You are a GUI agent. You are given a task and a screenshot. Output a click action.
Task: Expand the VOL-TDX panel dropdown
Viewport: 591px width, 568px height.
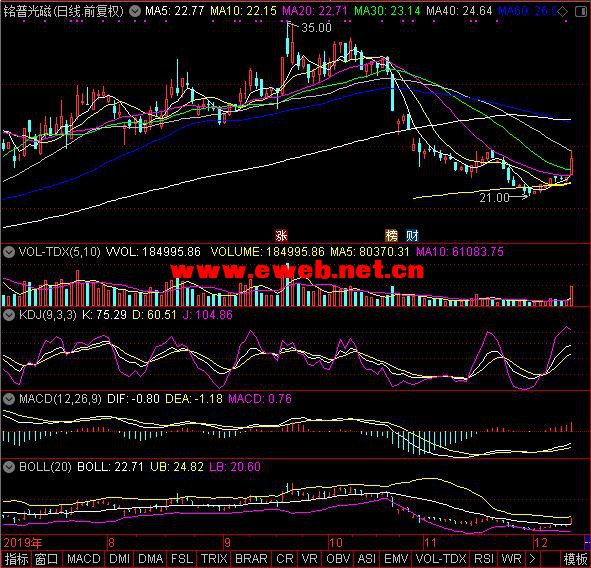9,252
